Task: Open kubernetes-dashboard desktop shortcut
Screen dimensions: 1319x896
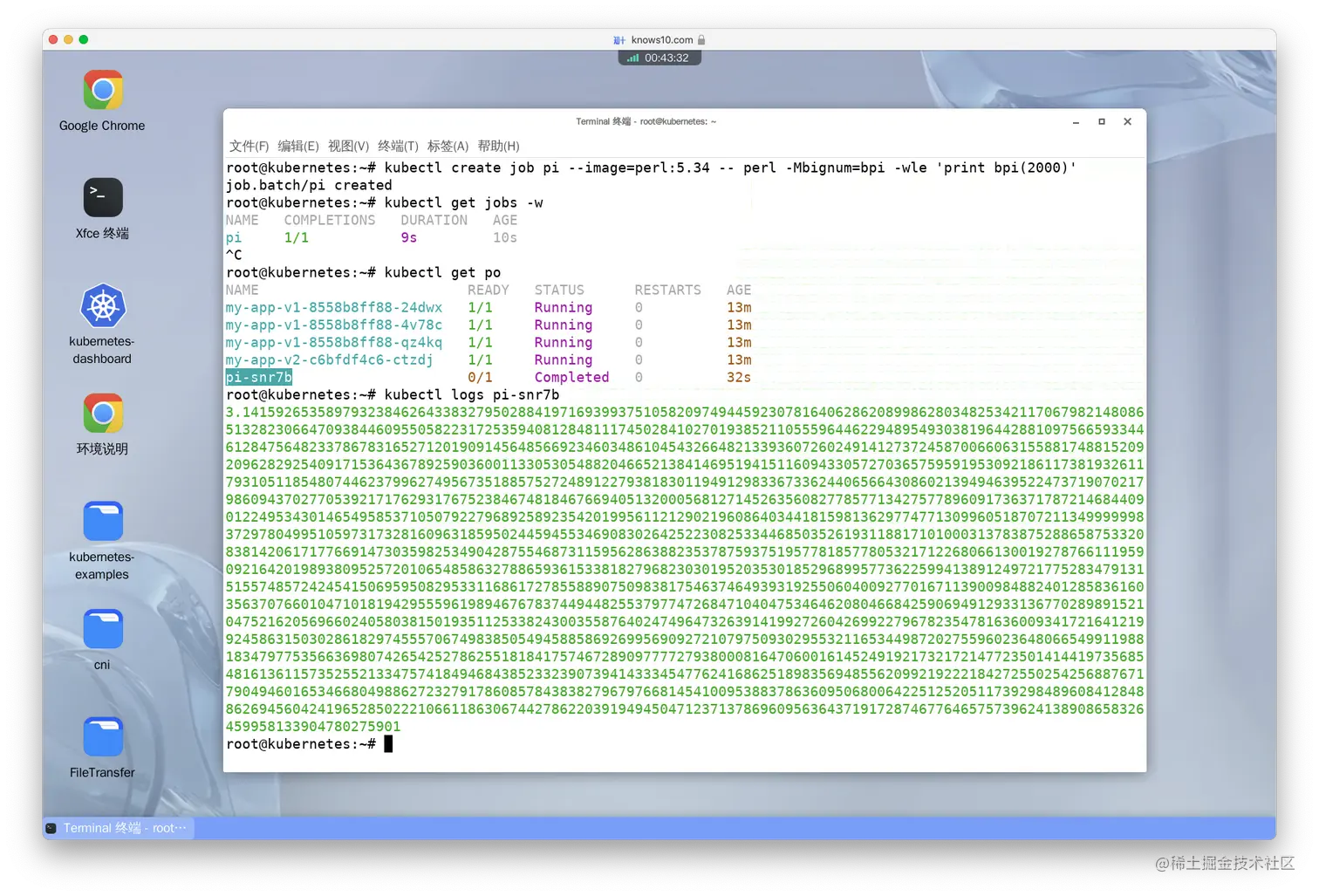Action: 103,305
